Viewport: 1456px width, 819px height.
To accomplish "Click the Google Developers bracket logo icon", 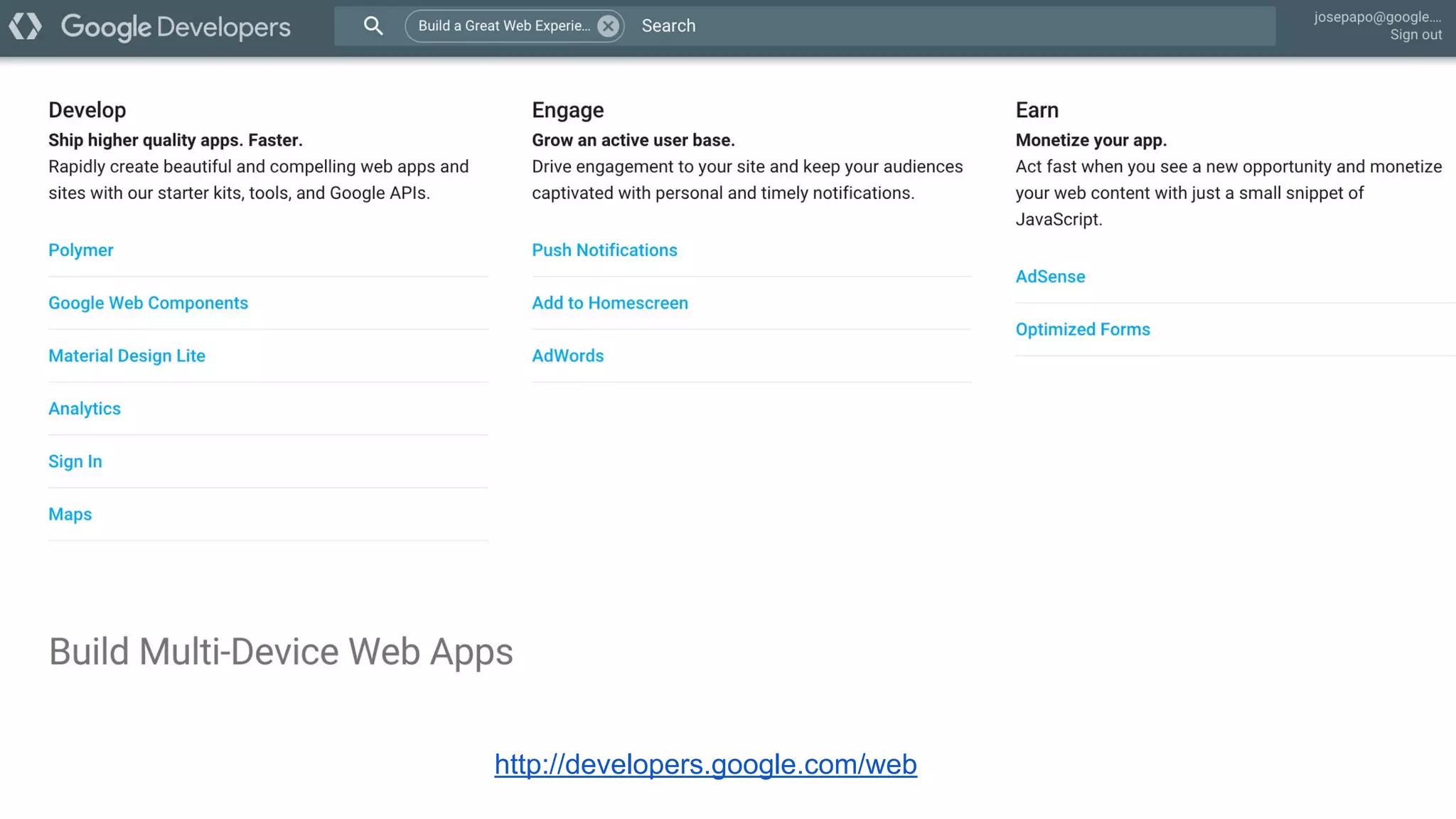I will pyautogui.click(x=25, y=26).
